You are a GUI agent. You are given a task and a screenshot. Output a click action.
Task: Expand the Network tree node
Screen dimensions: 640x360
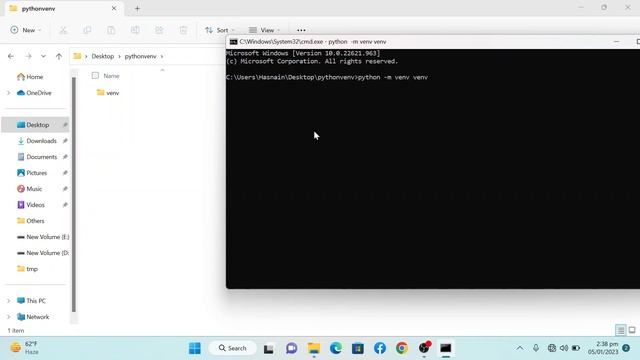[x=8, y=317]
